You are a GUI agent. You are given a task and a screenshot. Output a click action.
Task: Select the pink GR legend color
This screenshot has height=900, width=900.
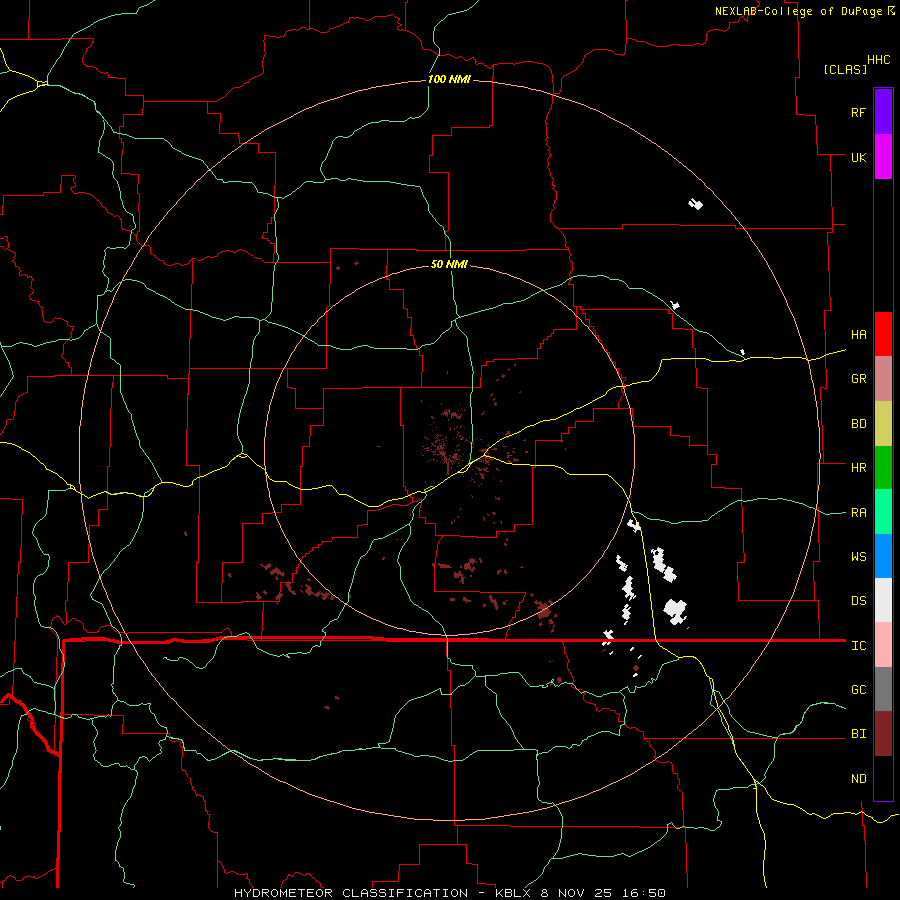click(x=883, y=379)
